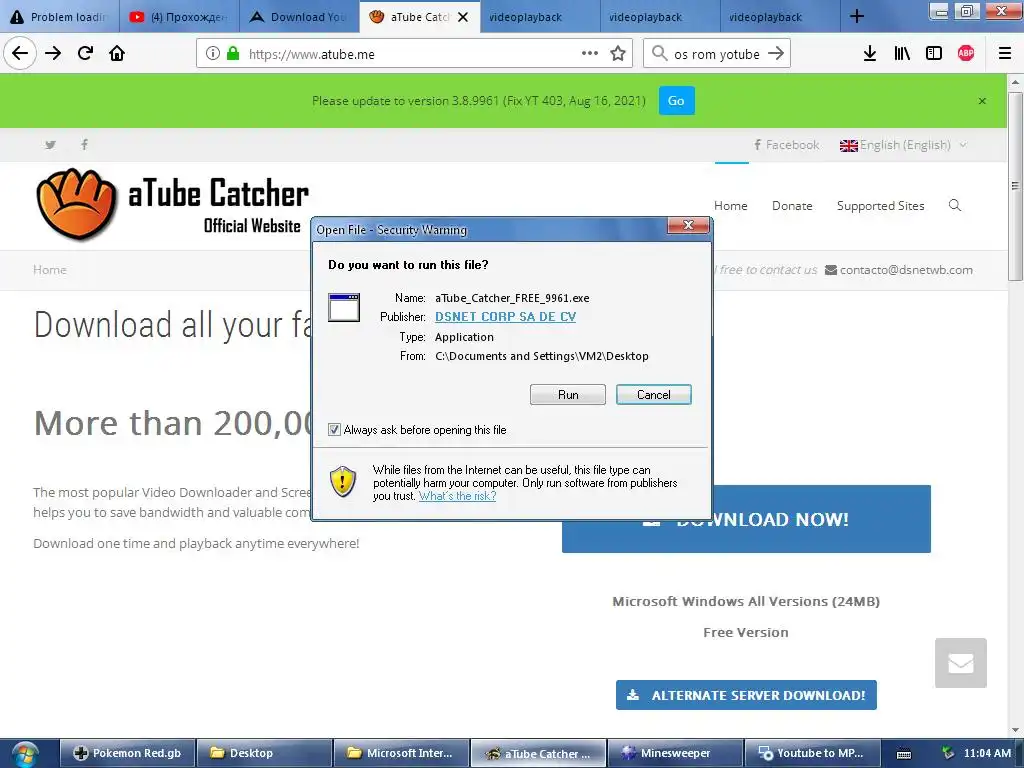
Task: Click the Twitter icon in site header
Action: point(50,145)
